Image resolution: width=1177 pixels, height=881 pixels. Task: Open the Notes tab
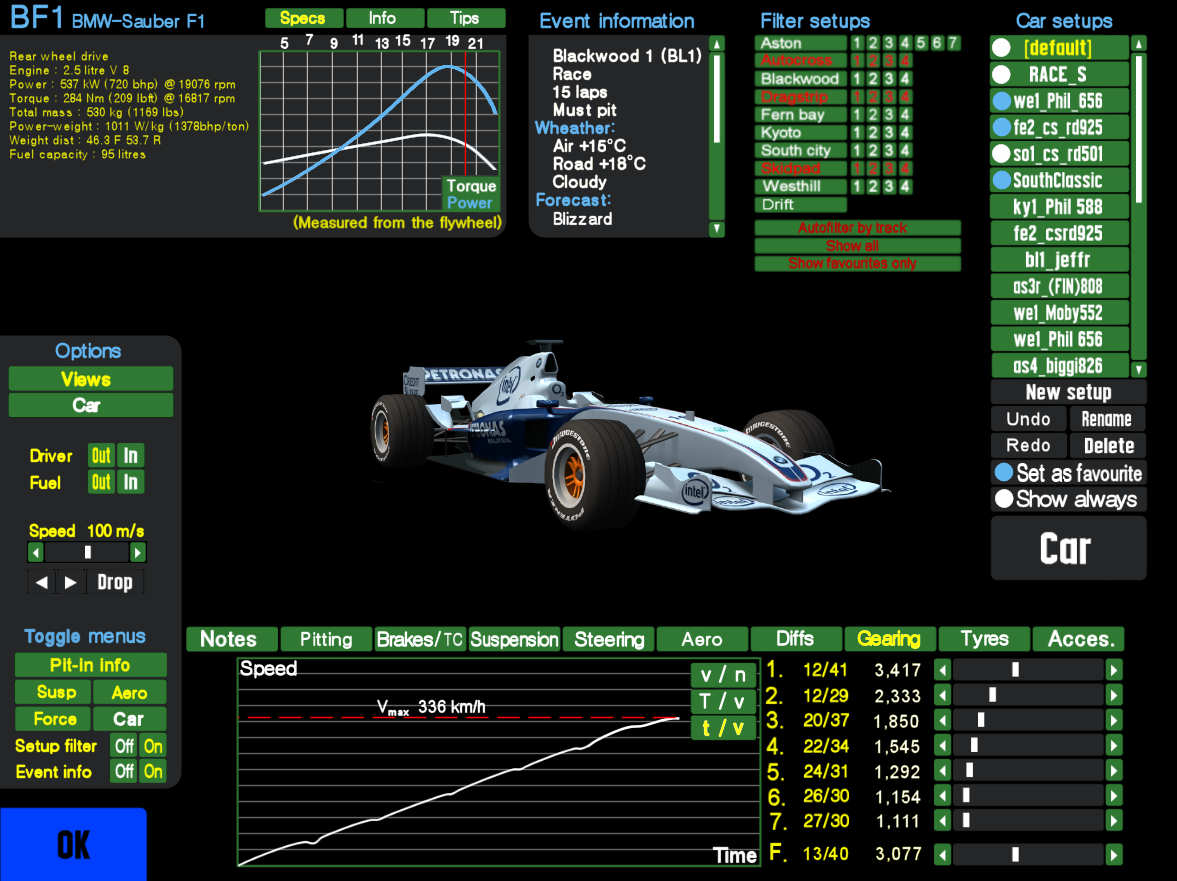[x=232, y=639]
